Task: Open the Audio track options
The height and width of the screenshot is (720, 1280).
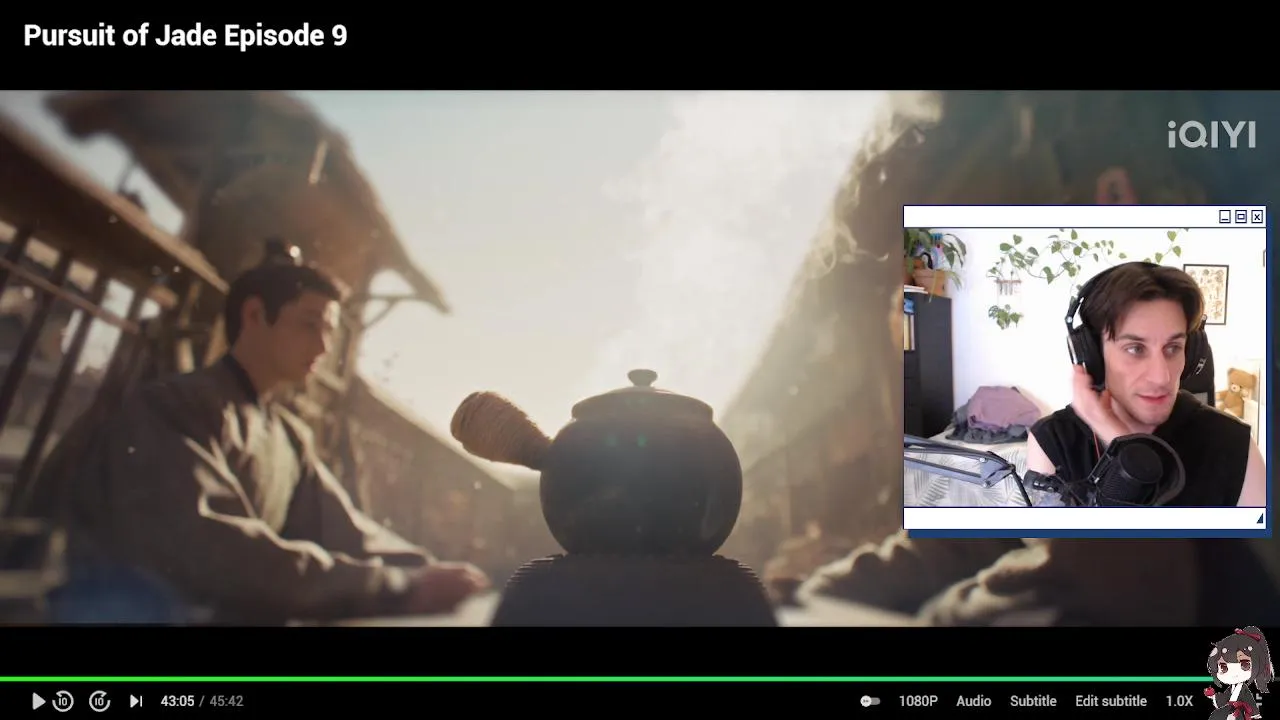Action: point(973,701)
